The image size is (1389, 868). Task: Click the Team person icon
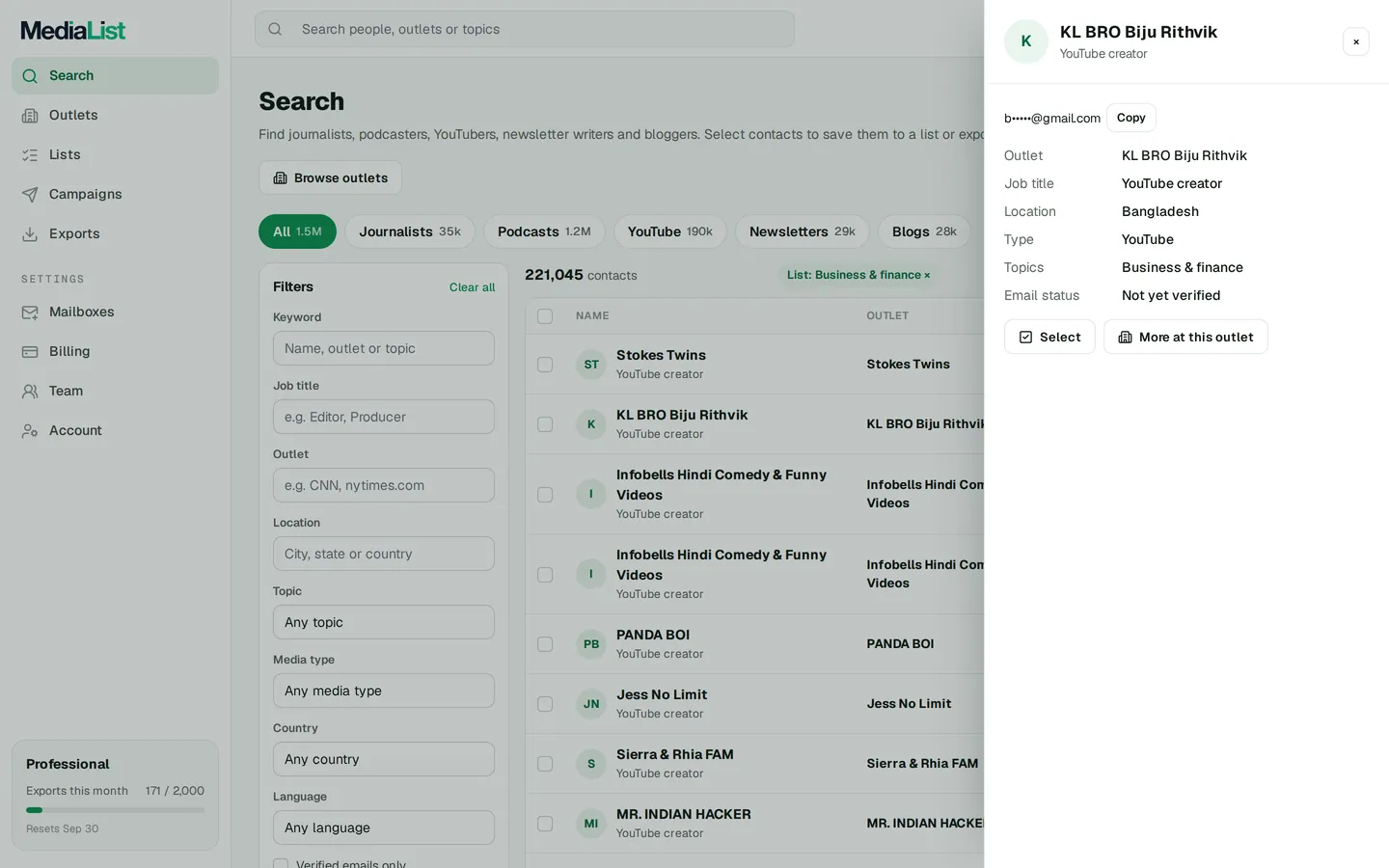30,392
